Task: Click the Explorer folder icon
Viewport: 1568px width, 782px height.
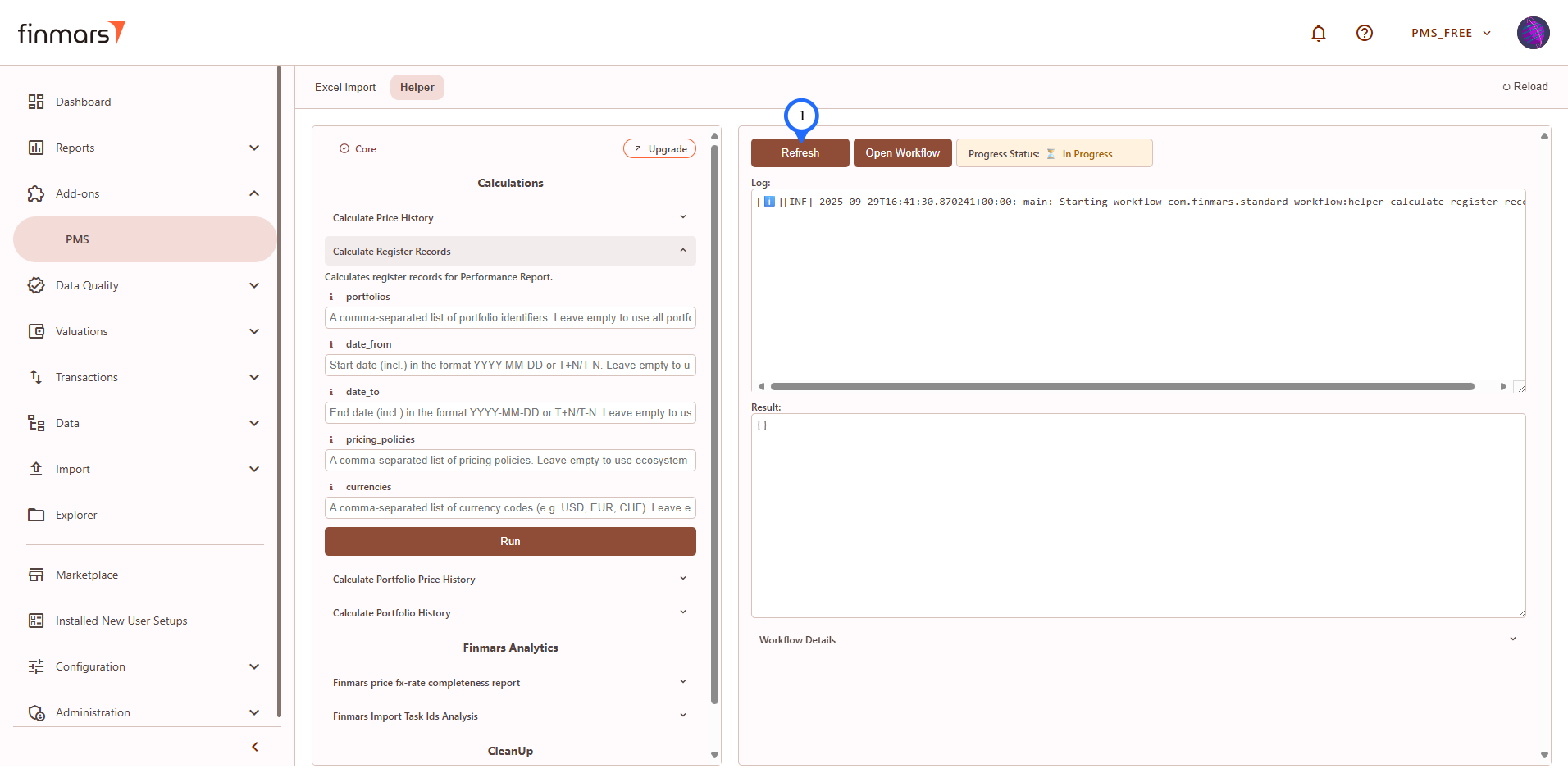Action: [x=36, y=515]
